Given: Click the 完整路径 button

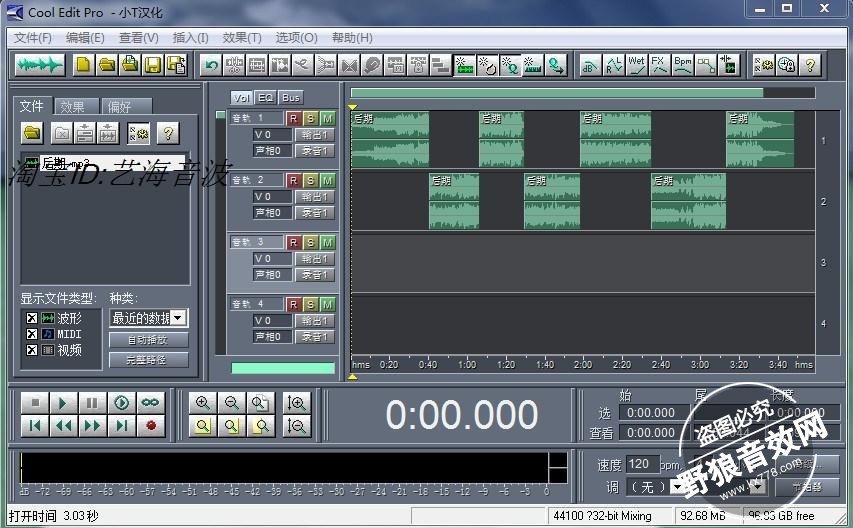Looking at the screenshot, I should point(149,360).
